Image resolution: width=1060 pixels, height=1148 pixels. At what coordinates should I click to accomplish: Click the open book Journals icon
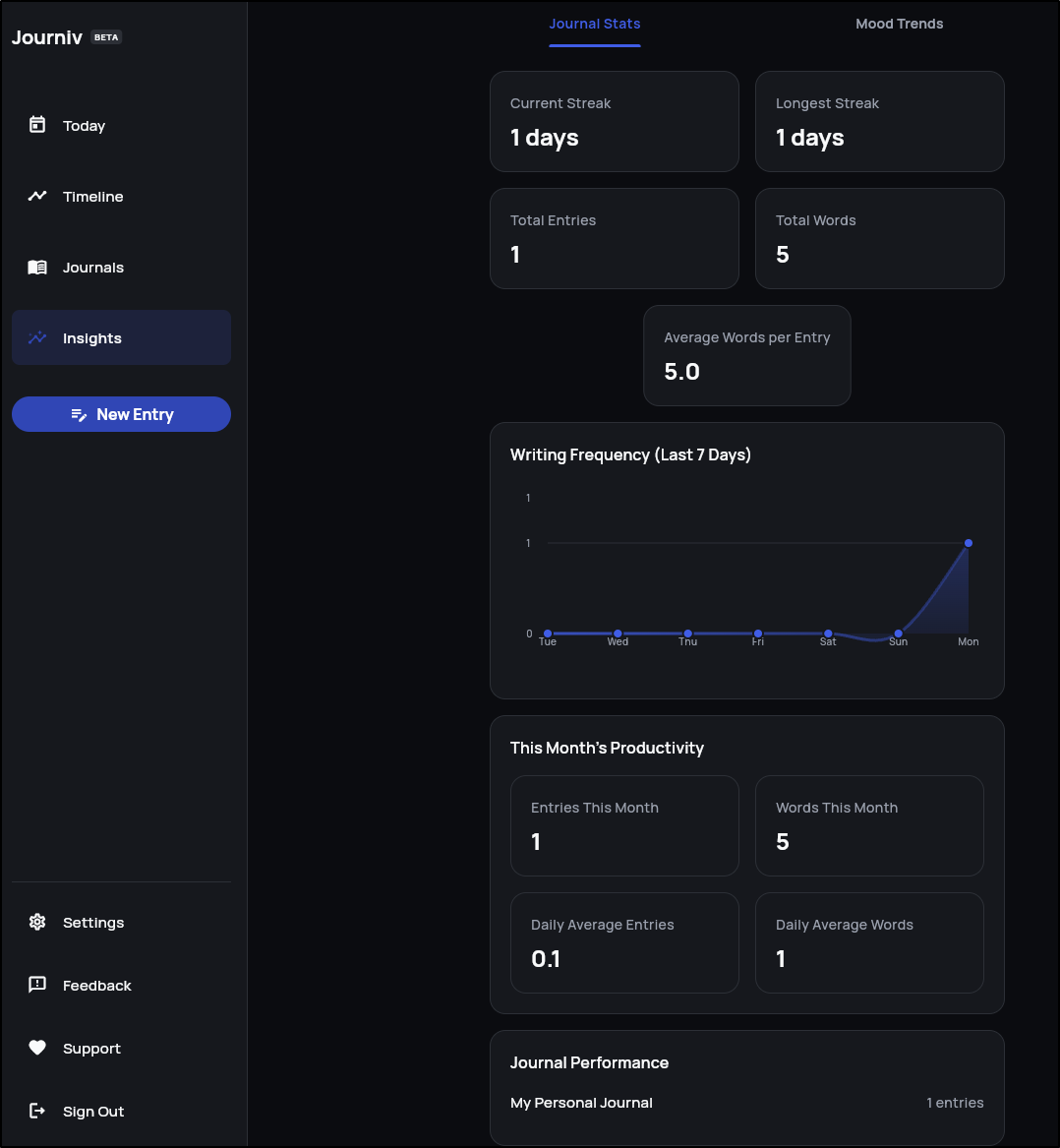point(37,268)
